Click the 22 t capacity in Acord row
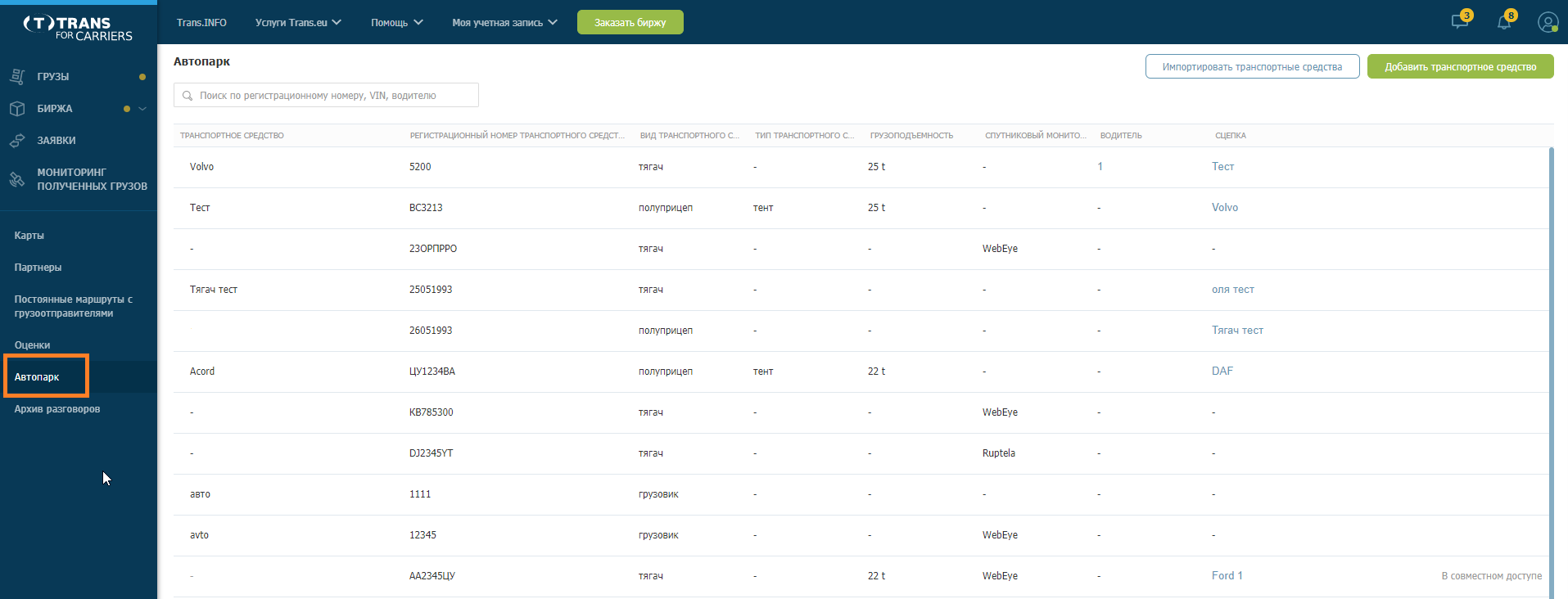1568x599 pixels. pyautogui.click(x=876, y=372)
